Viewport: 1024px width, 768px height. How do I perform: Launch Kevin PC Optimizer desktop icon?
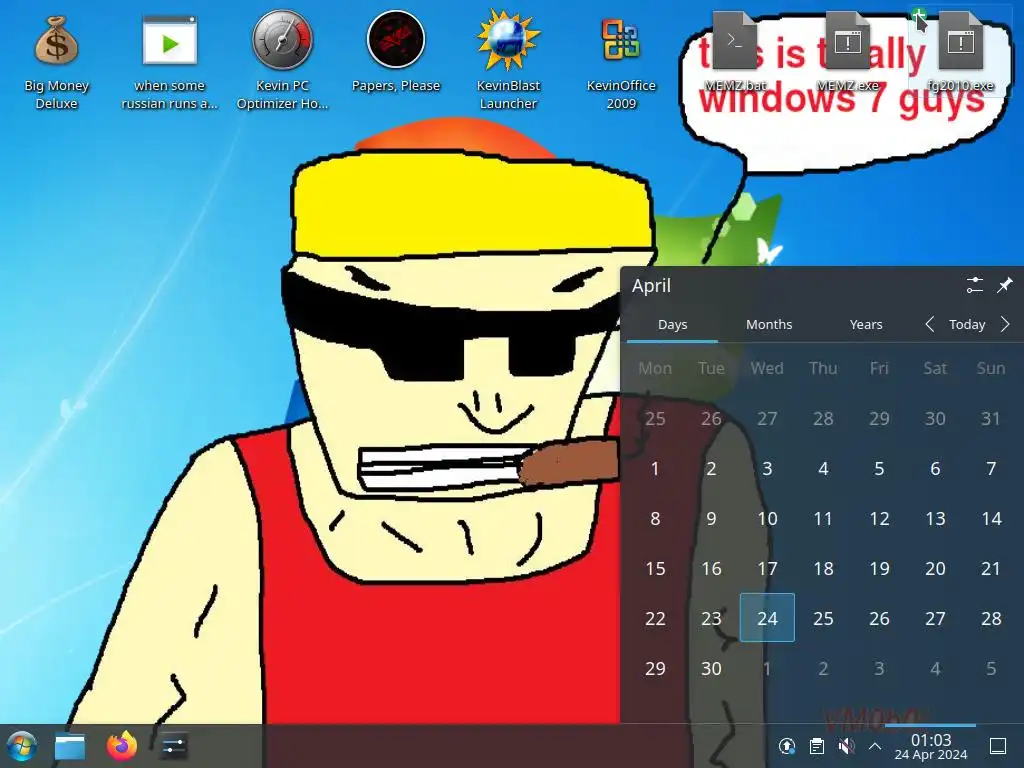pos(282,62)
